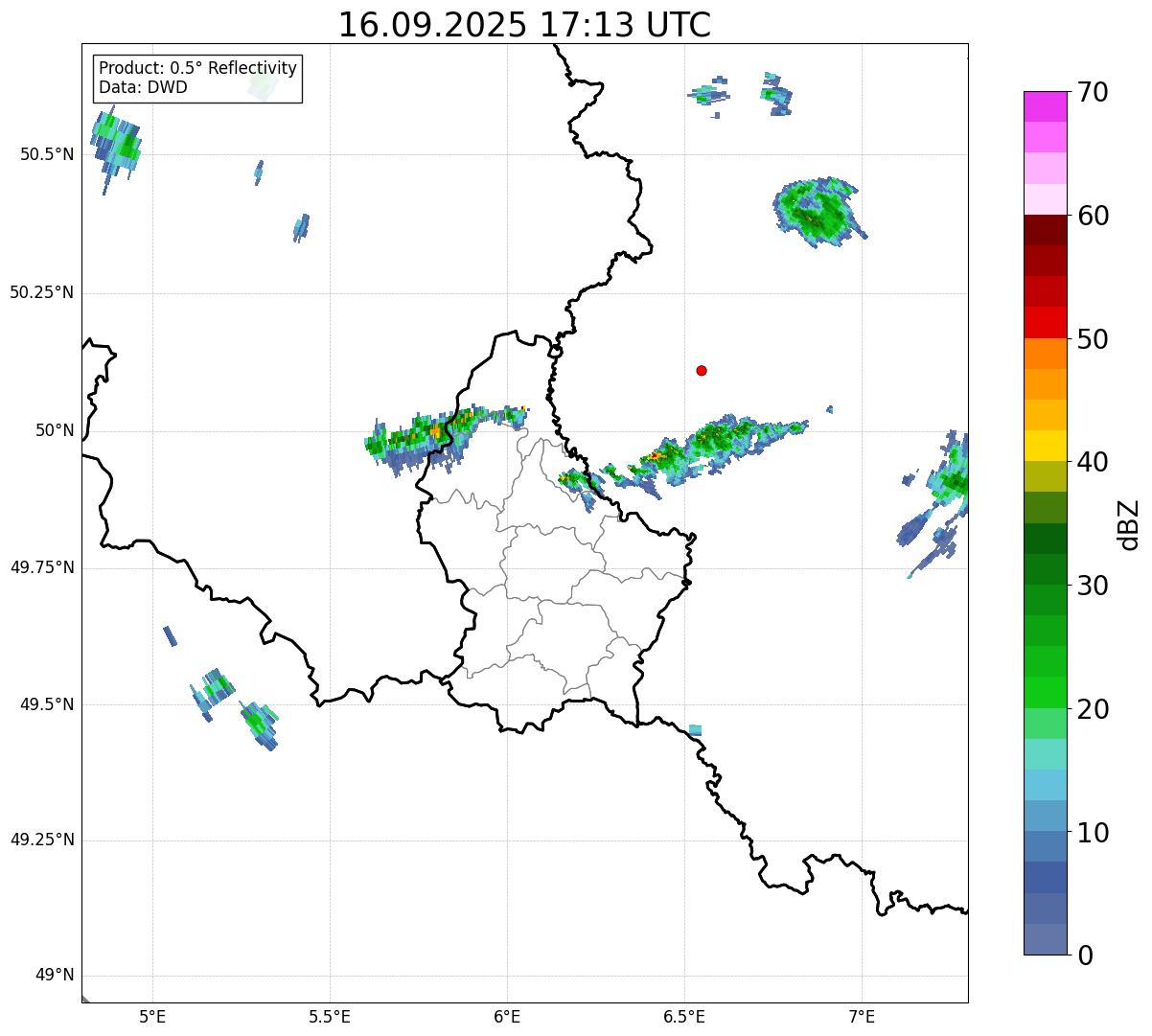Click the 49.5°N latitude label
Viewport: 1152px width, 1036px height.
pyautogui.click(x=46, y=704)
